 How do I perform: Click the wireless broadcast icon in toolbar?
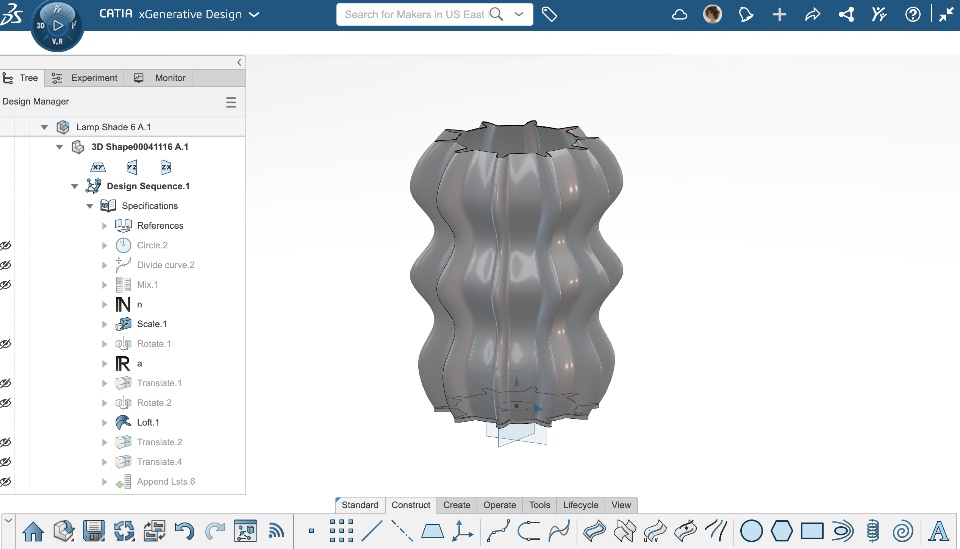276,531
